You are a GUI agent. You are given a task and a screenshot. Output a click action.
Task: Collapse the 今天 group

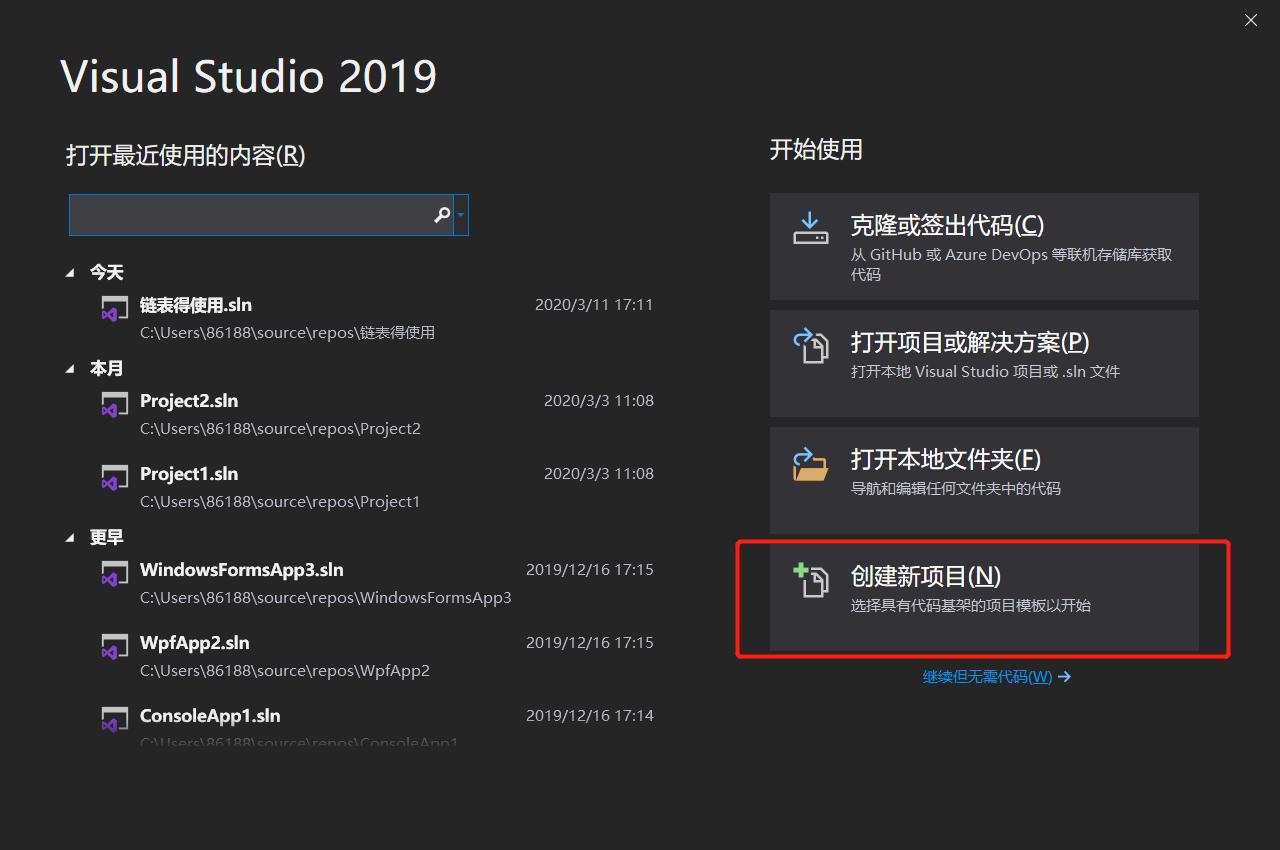point(70,272)
